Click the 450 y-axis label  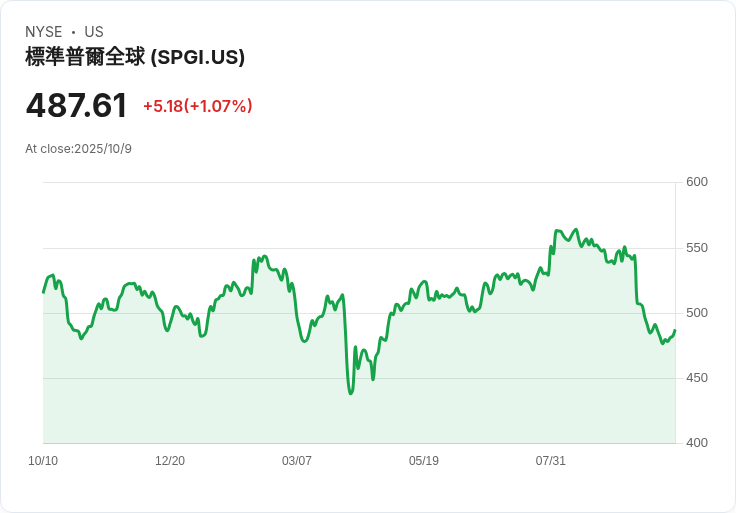point(697,378)
